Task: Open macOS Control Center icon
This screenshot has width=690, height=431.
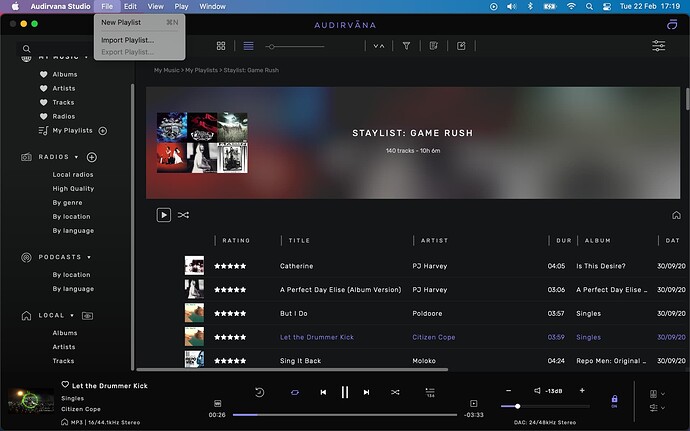Action: pos(607,7)
